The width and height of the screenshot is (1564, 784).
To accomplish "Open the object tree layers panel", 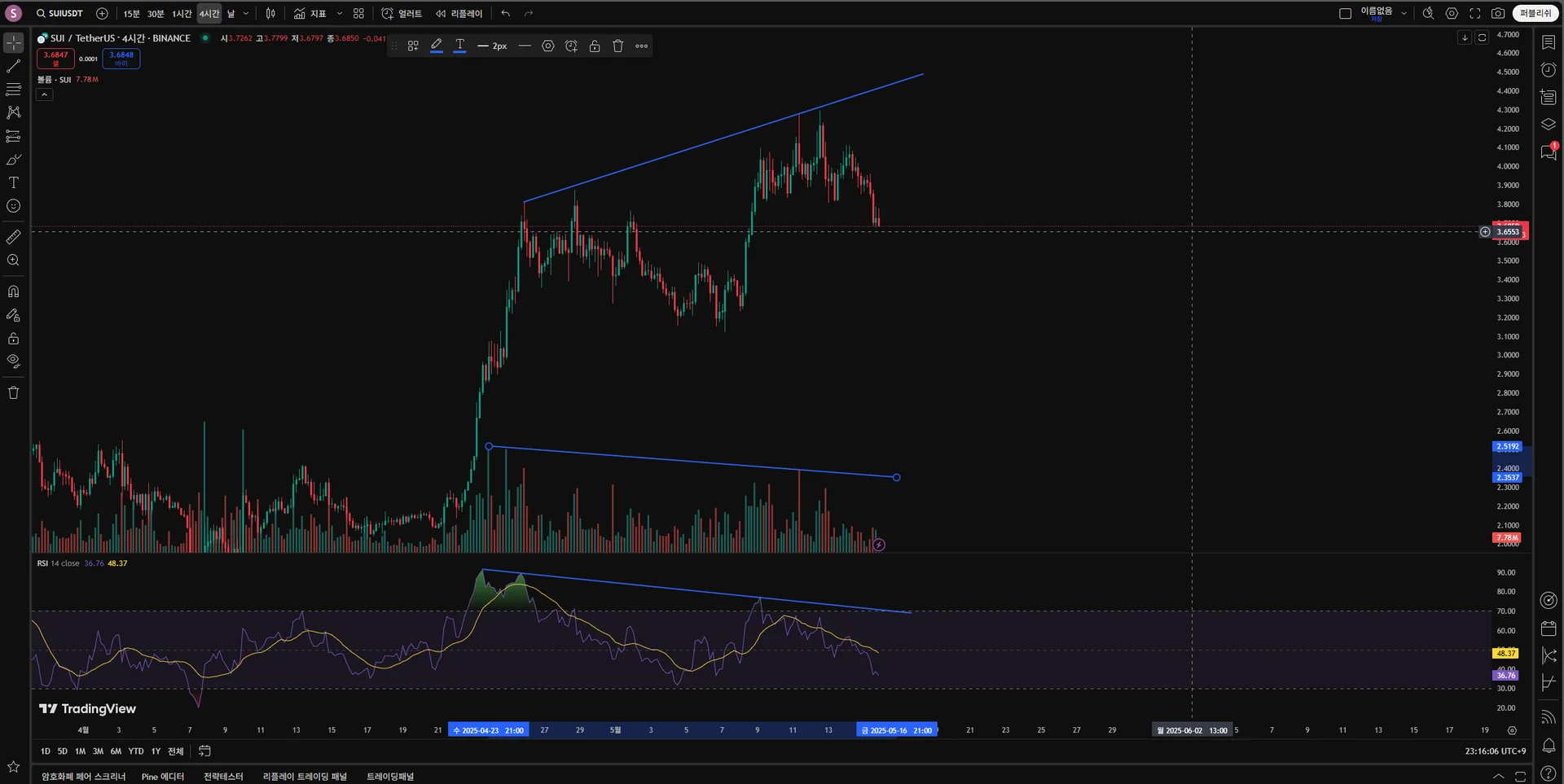I will pos(1549,125).
